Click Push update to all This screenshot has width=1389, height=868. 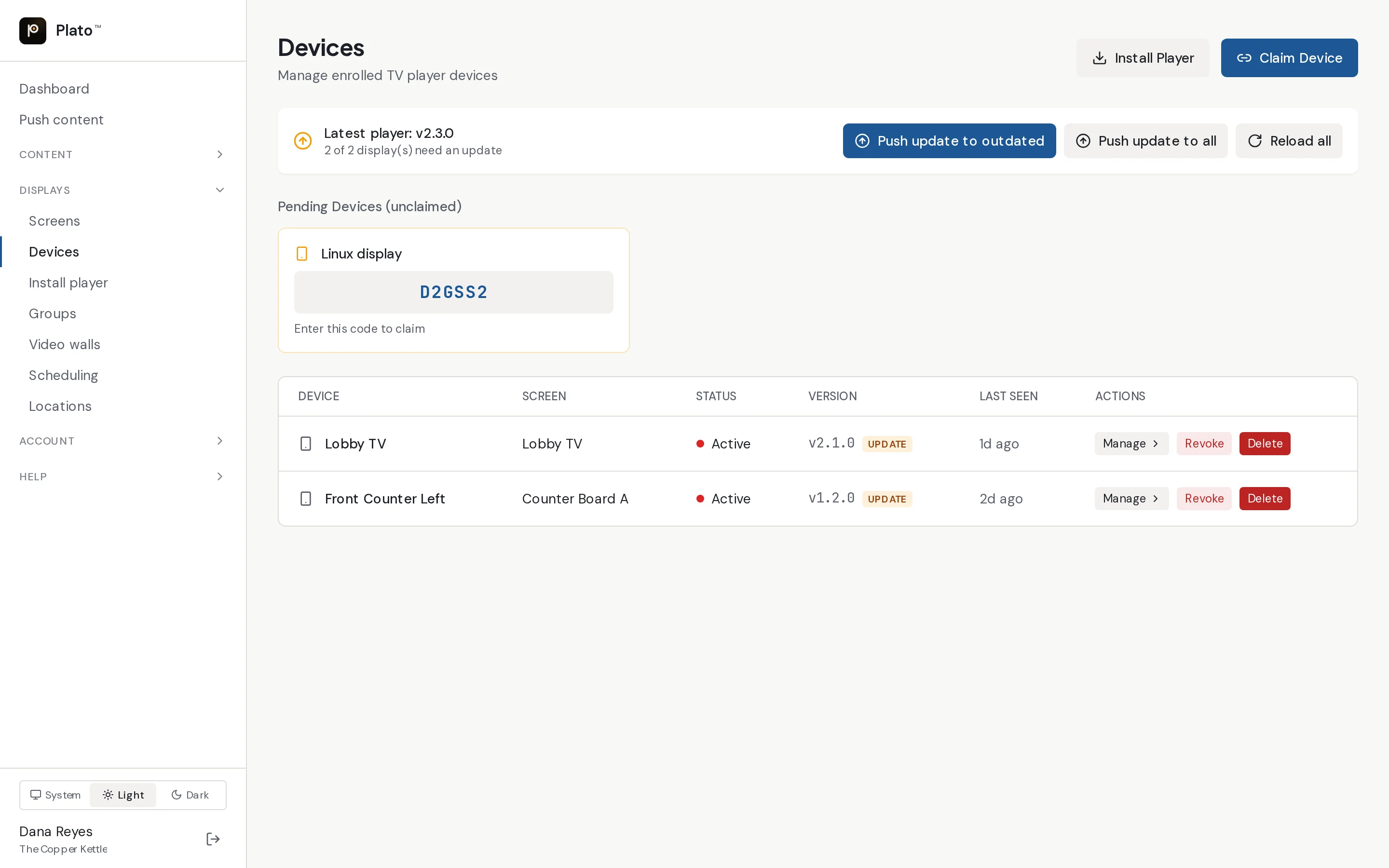1145,141
